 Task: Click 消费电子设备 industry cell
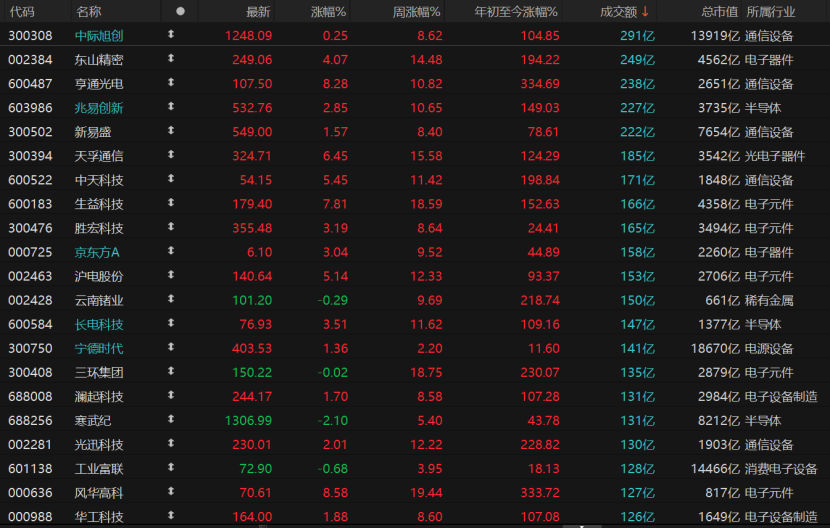coord(781,469)
